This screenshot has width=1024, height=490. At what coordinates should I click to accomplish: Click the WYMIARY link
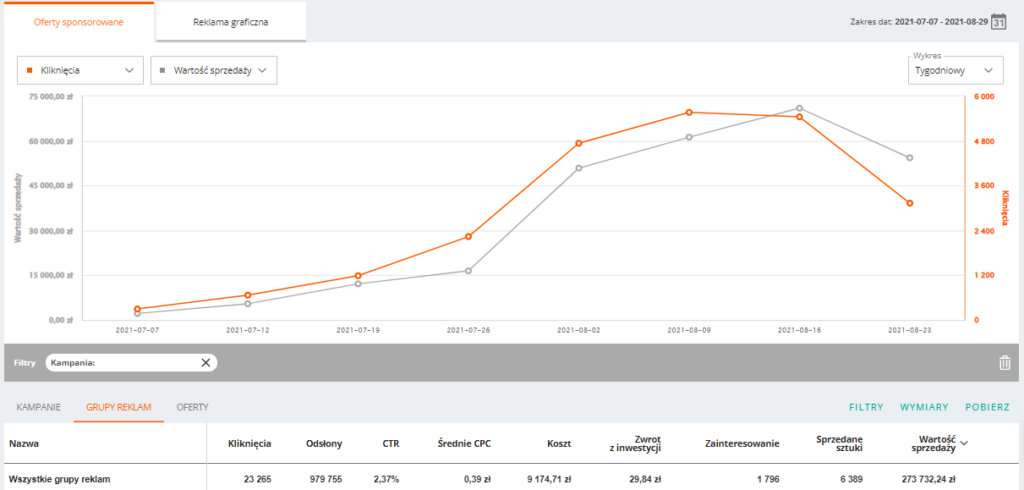924,407
